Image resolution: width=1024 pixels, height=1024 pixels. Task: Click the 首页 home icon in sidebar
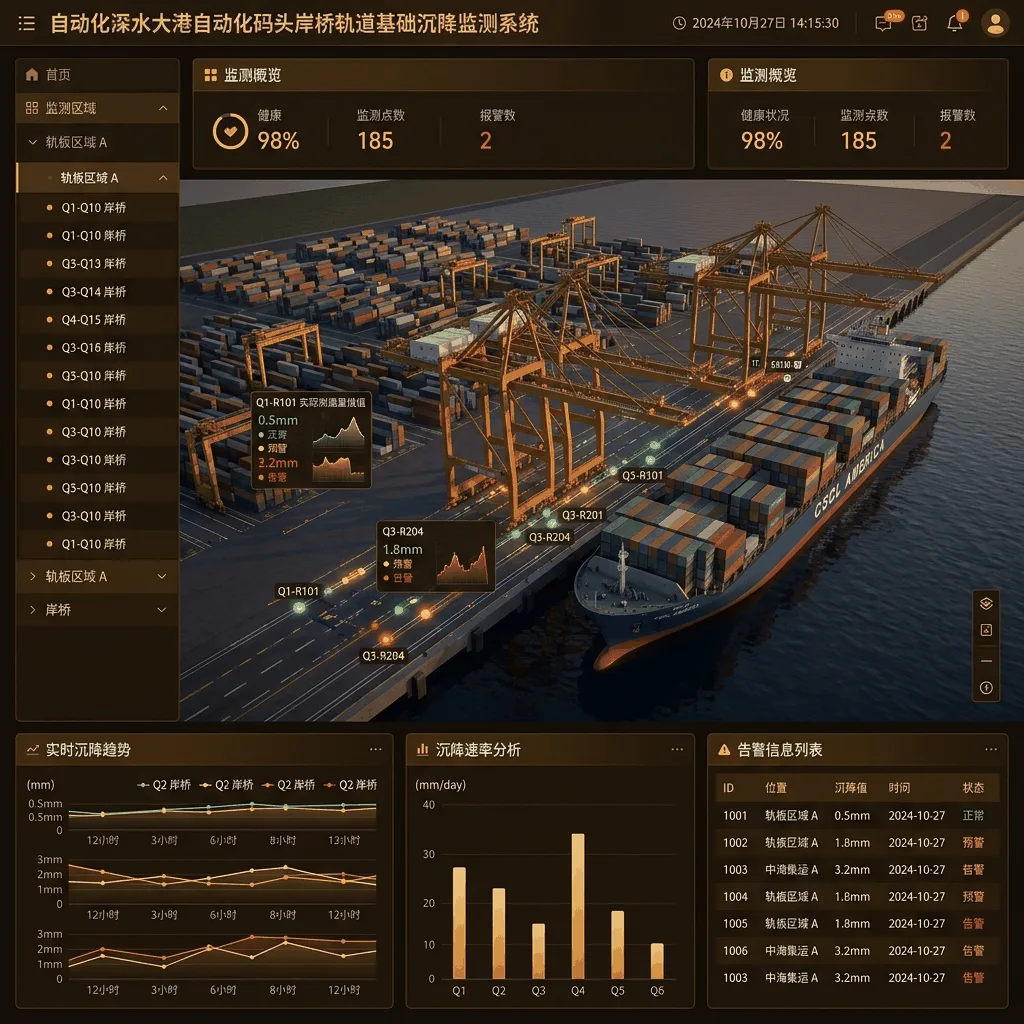point(31,74)
